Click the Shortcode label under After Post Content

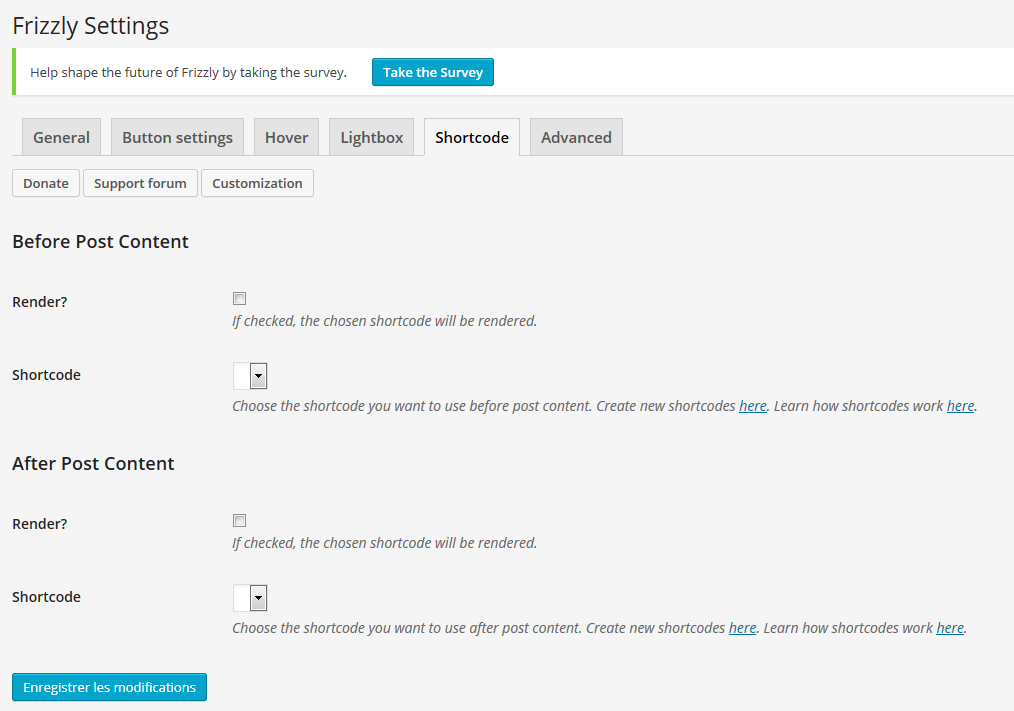coord(47,596)
